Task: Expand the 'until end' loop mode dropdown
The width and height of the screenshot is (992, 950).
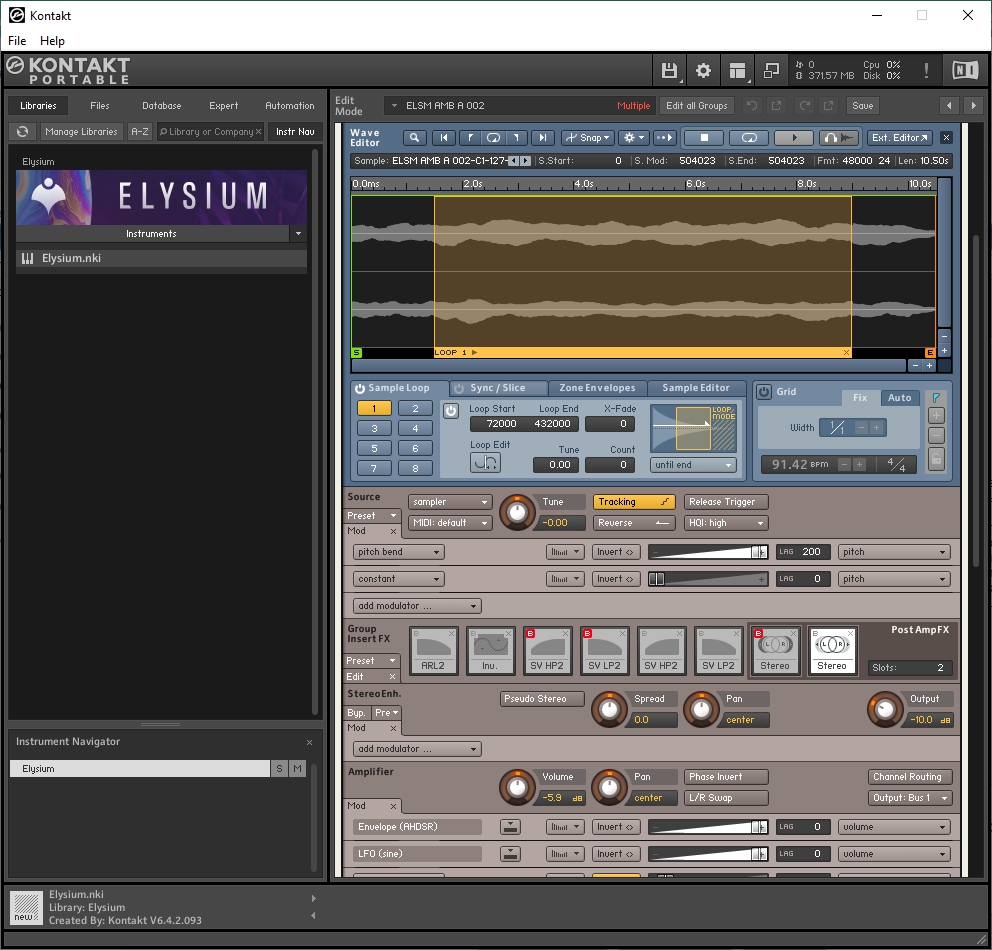Action: (693, 465)
